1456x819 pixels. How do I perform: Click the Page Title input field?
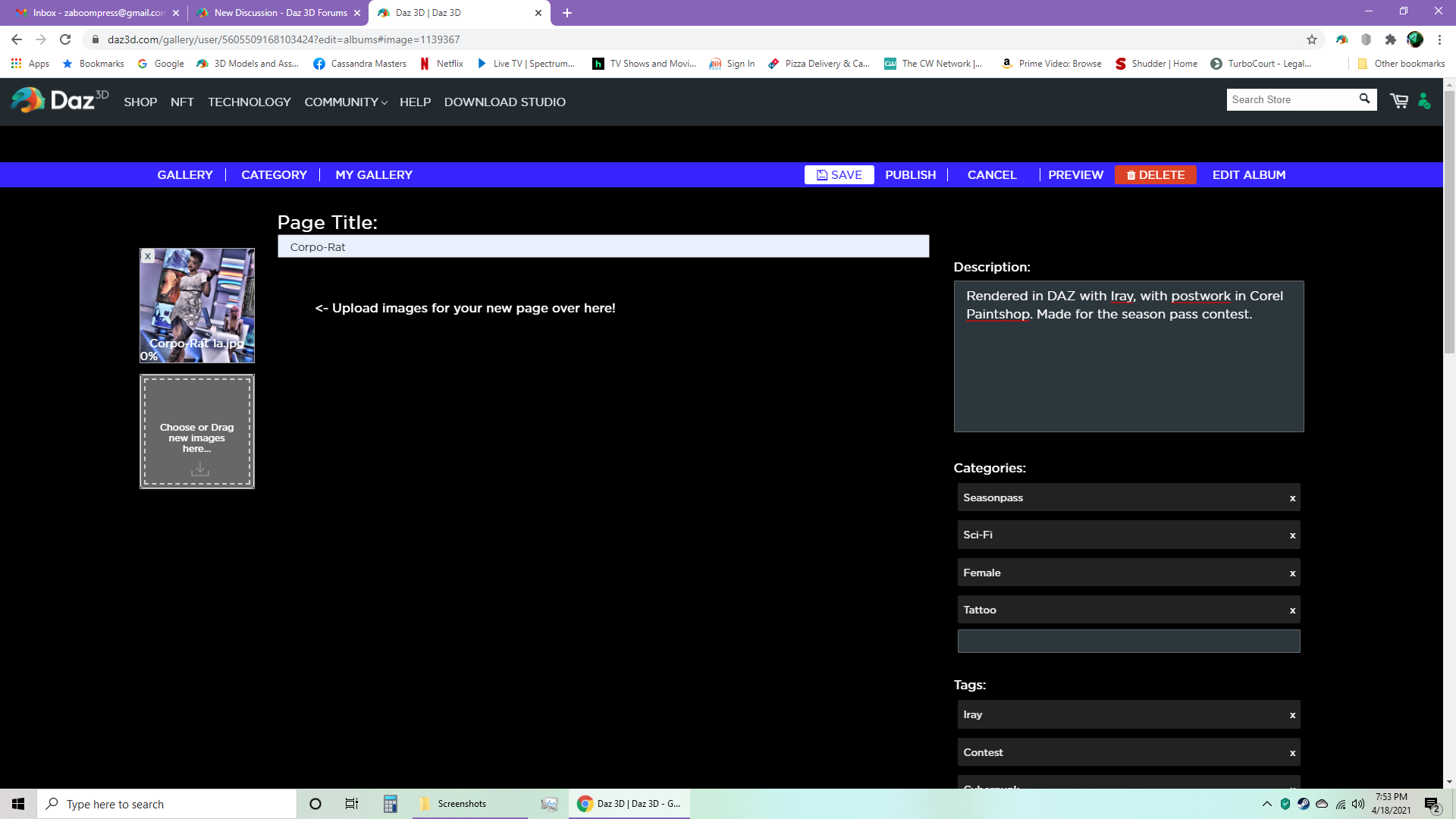tap(603, 246)
